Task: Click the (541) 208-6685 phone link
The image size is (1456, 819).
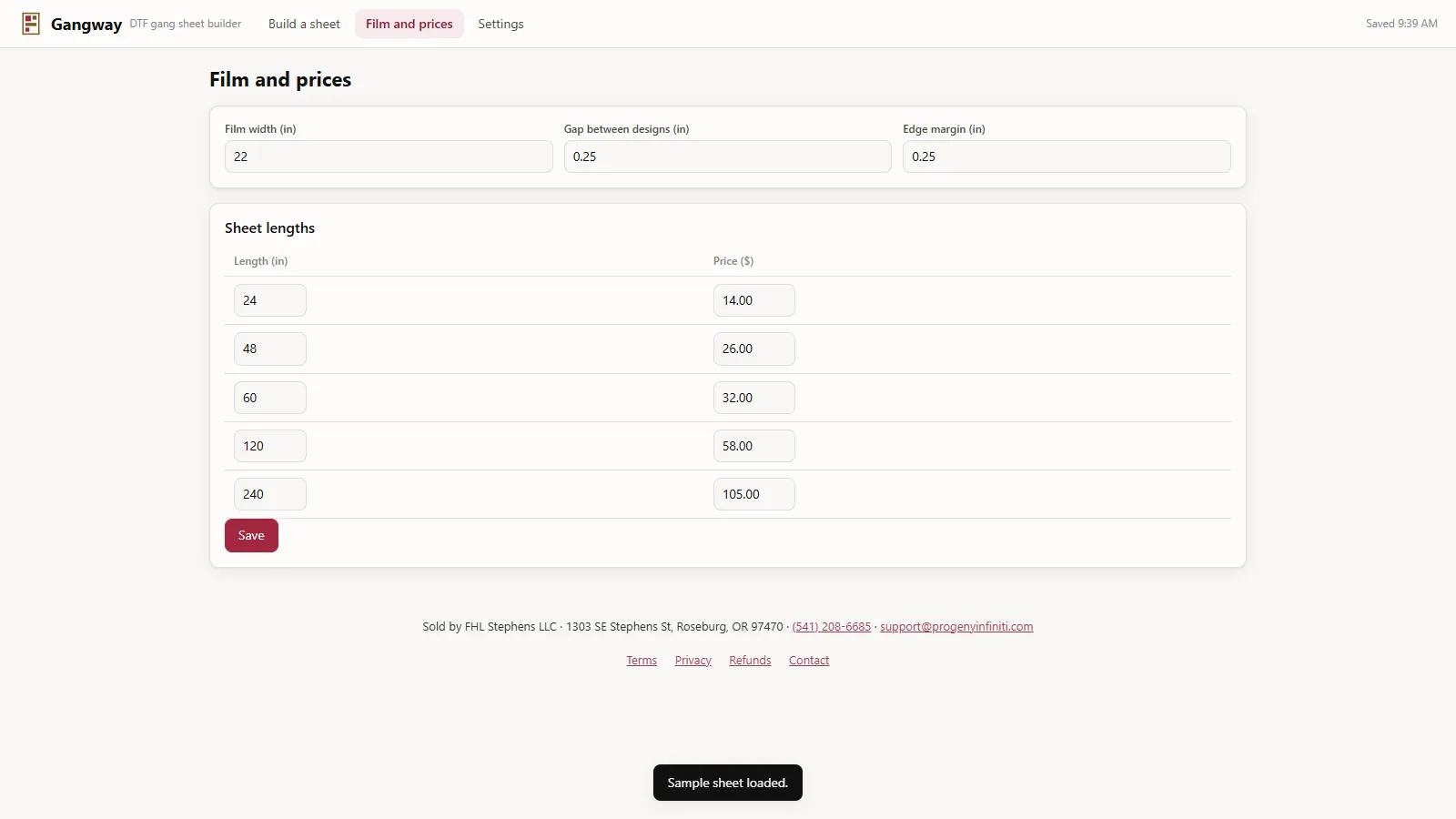Action: click(x=832, y=626)
